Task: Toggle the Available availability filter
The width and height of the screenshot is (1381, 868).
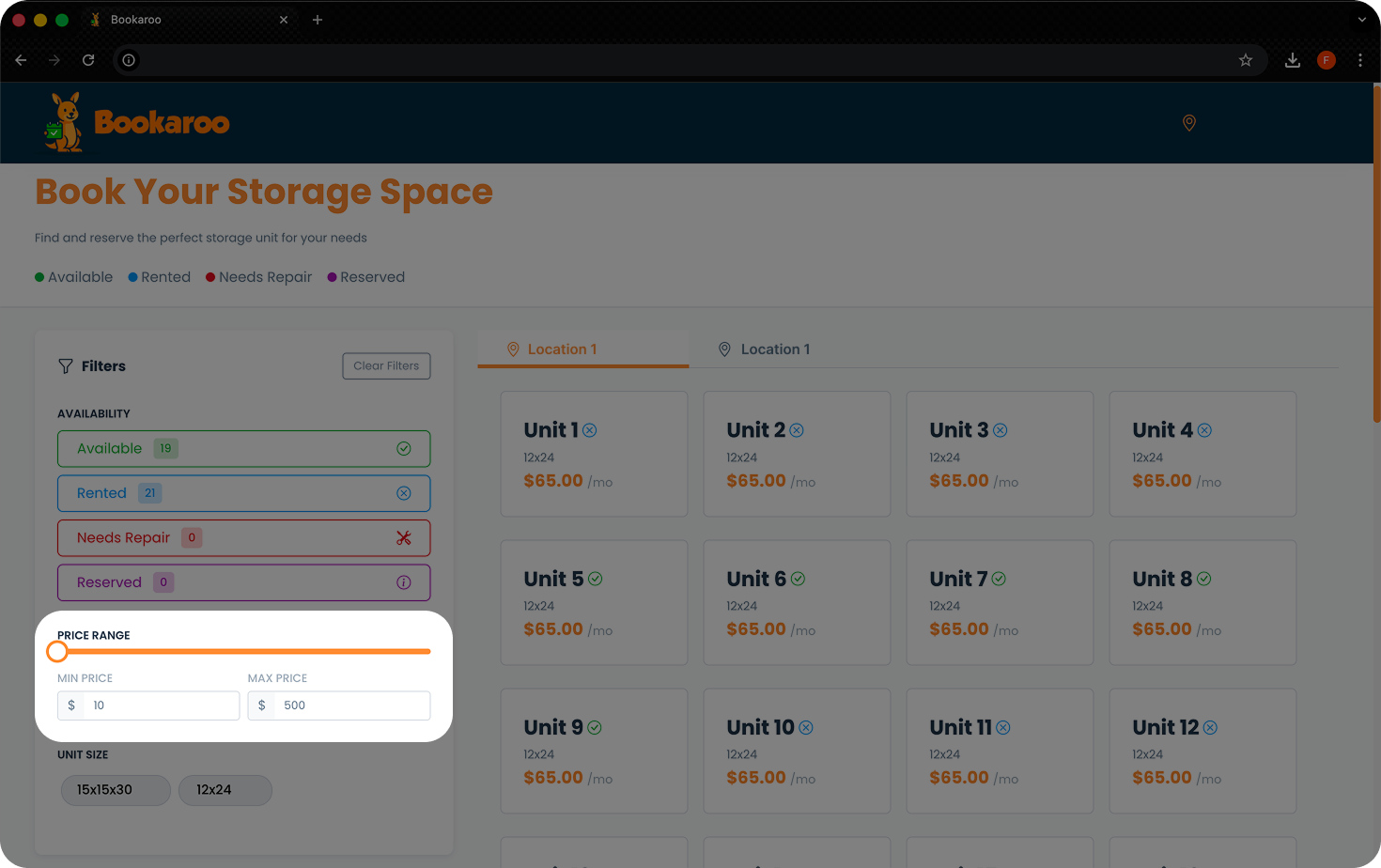Action: click(x=243, y=449)
